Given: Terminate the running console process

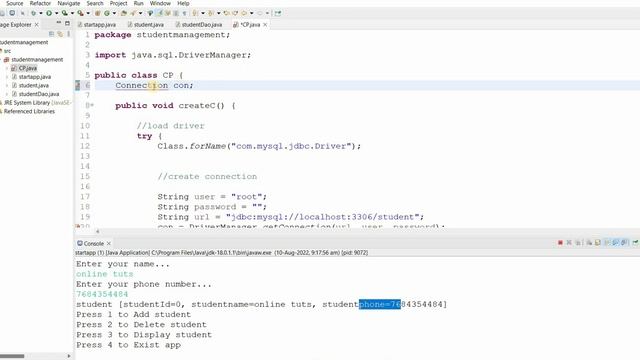Looking at the screenshot, I should [x=560, y=242].
